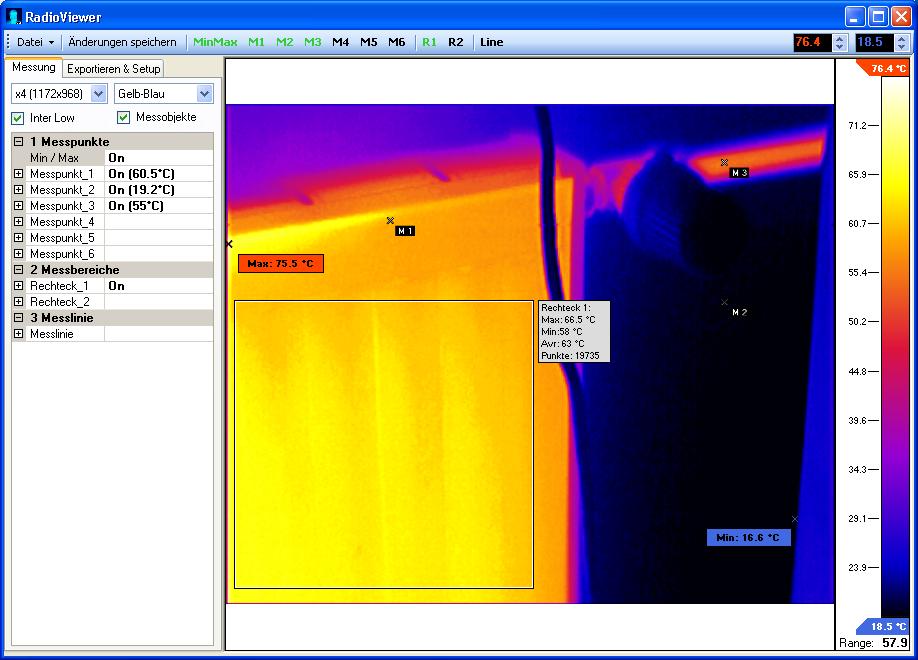Click the upper temperature limit field 76.4
The width and height of the screenshot is (918, 660).
point(810,42)
